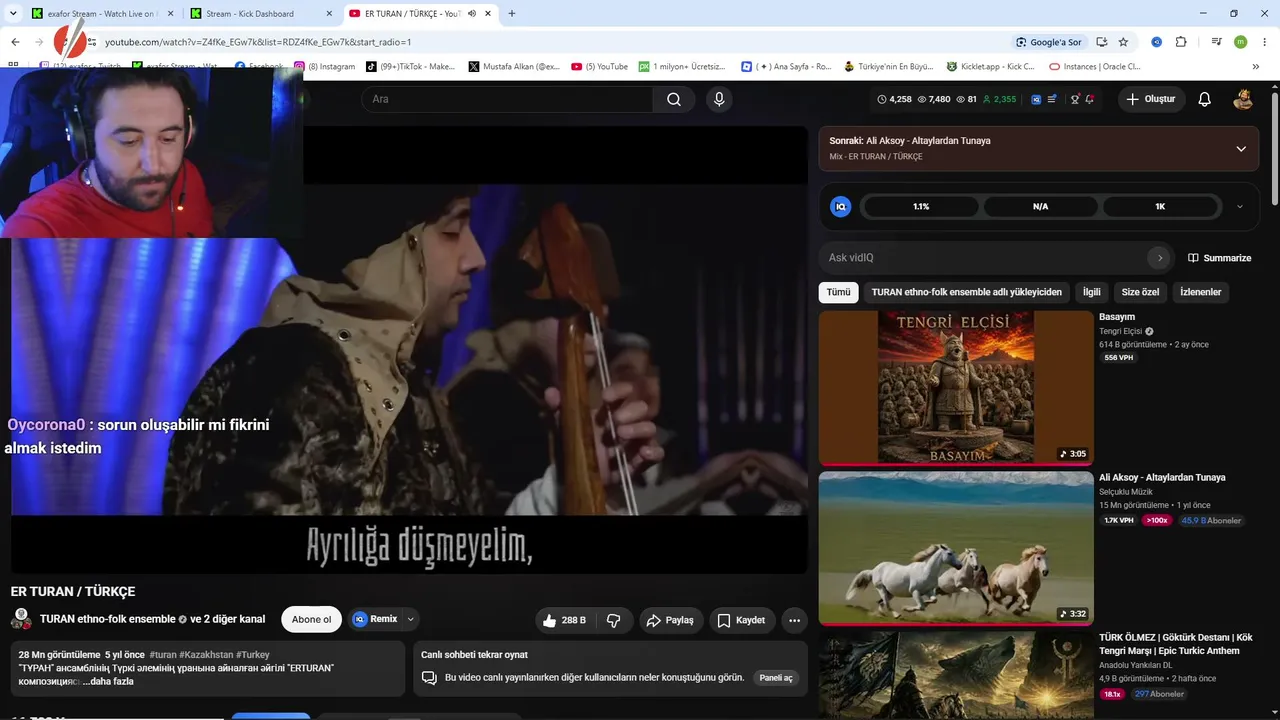Open 'Ali Aksoy - Altaylardan Tunaya' horses thumbnail
The height and width of the screenshot is (720, 1280).
(x=956, y=548)
